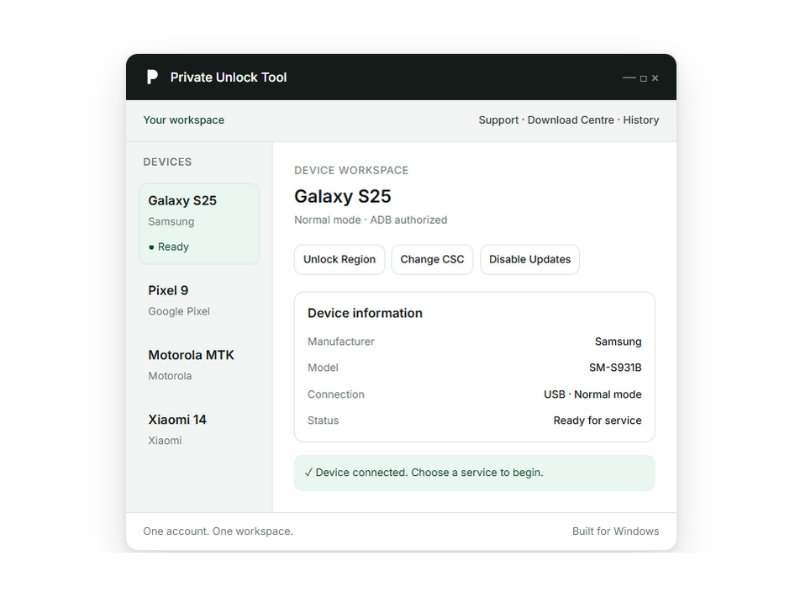Click the checkmark in the connected banner

[308, 472]
